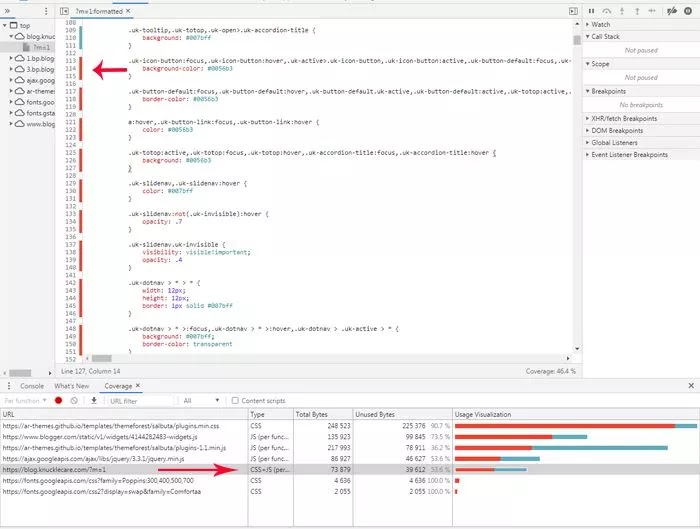The width and height of the screenshot is (700, 529).
Task: Toggle the debugger sidebar with the hide-debugger icon
Action: point(574,11)
